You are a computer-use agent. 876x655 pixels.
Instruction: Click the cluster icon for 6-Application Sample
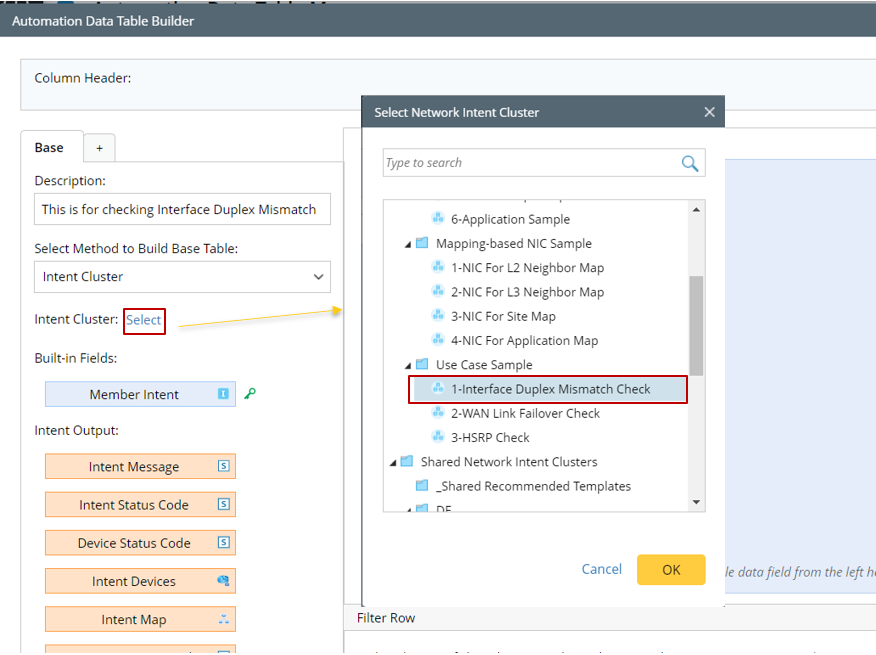438,219
